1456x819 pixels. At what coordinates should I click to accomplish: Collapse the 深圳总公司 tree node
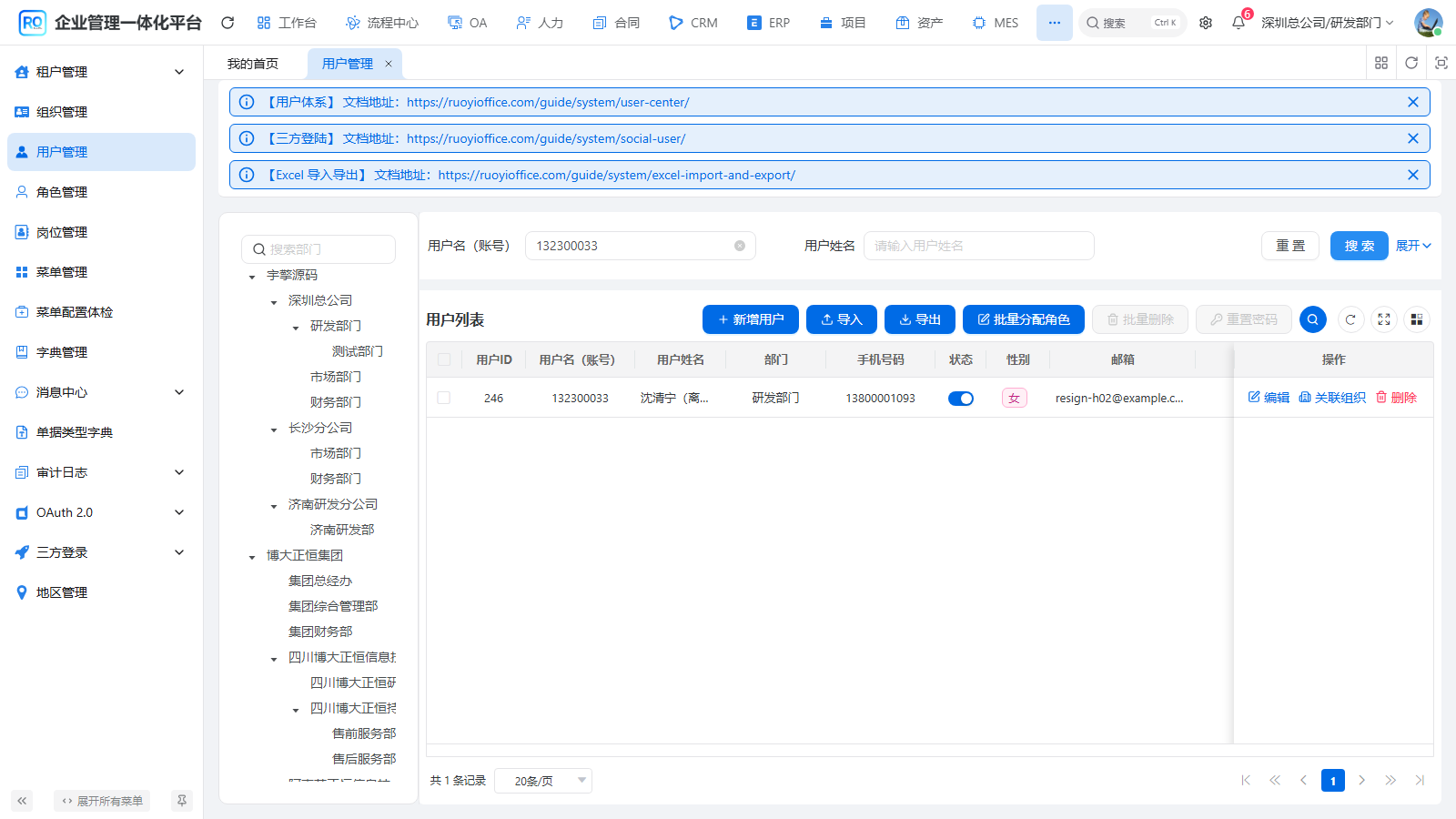pos(274,302)
